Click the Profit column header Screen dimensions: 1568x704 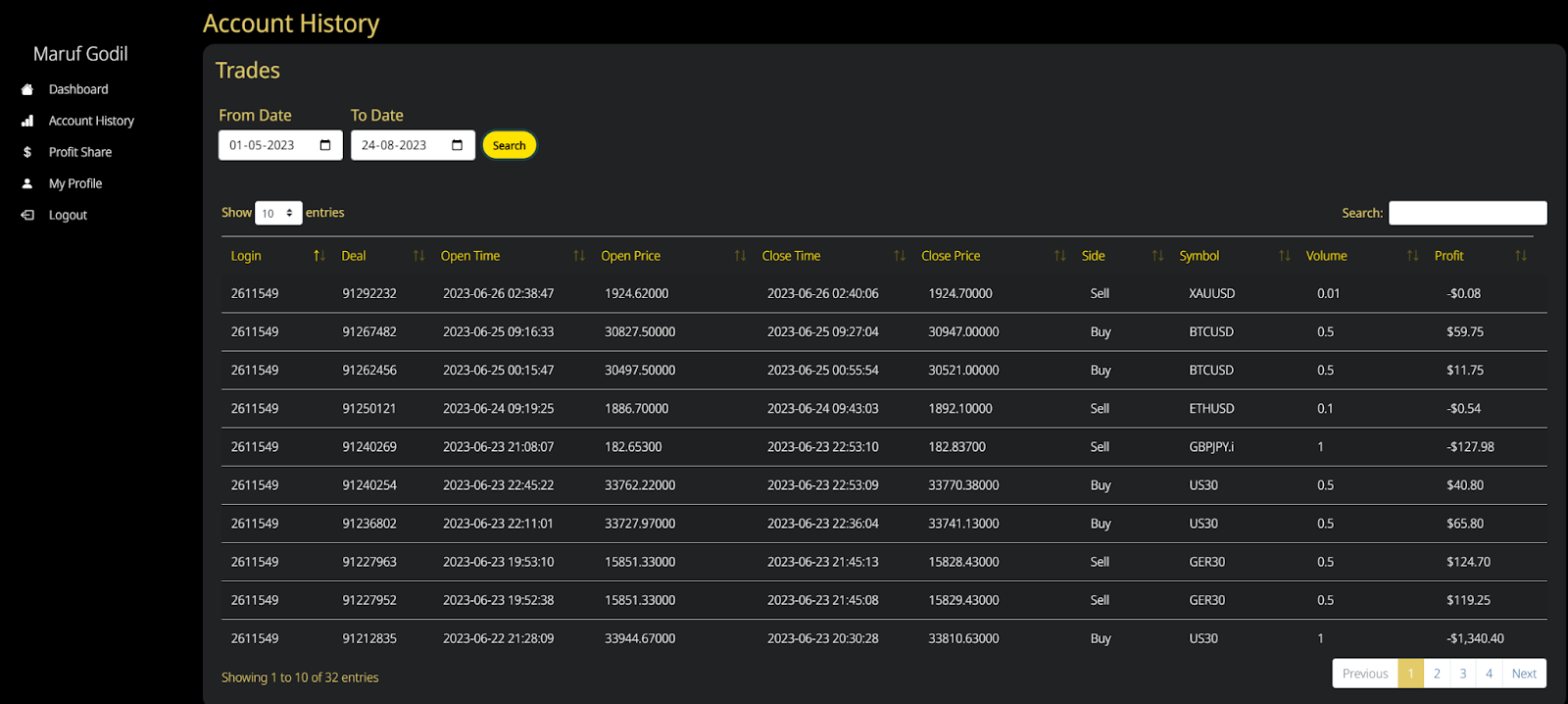1448,256
